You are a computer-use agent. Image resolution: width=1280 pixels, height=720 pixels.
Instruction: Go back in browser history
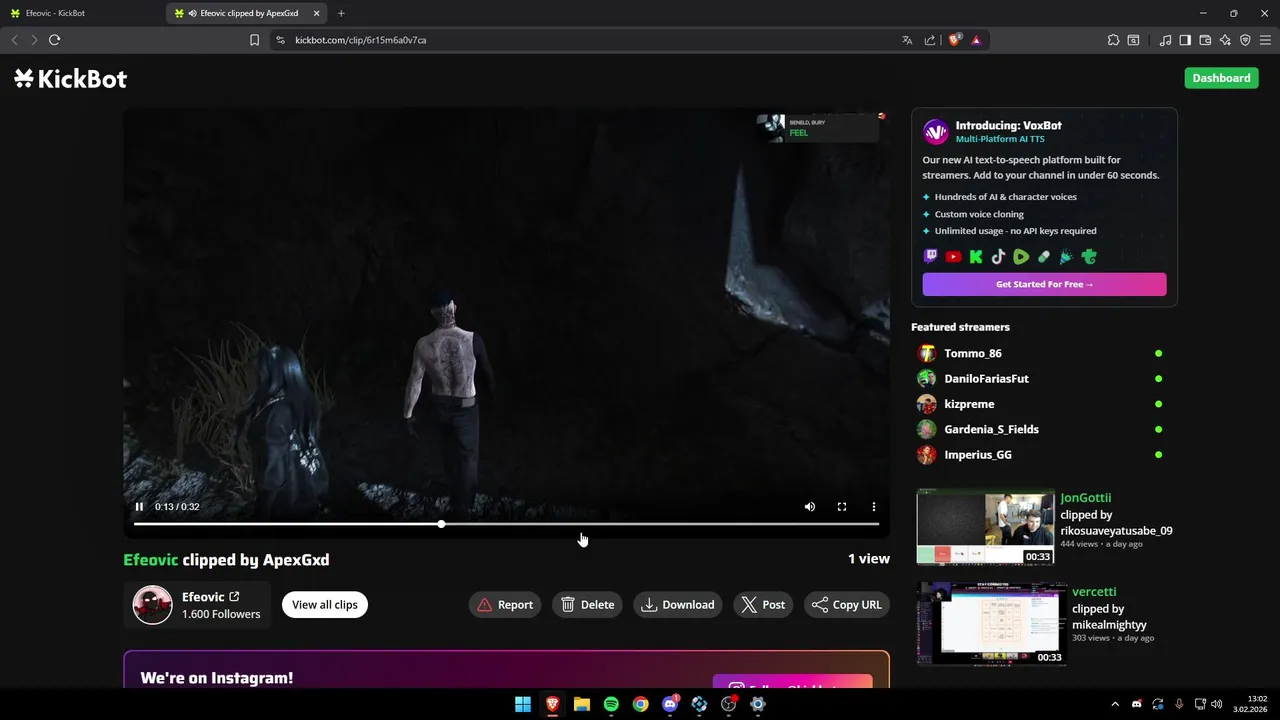14,40
